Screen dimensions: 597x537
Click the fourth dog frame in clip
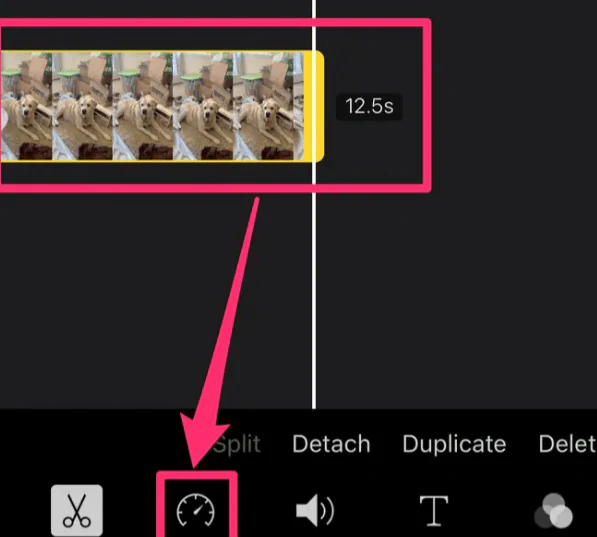coord(203,106)
